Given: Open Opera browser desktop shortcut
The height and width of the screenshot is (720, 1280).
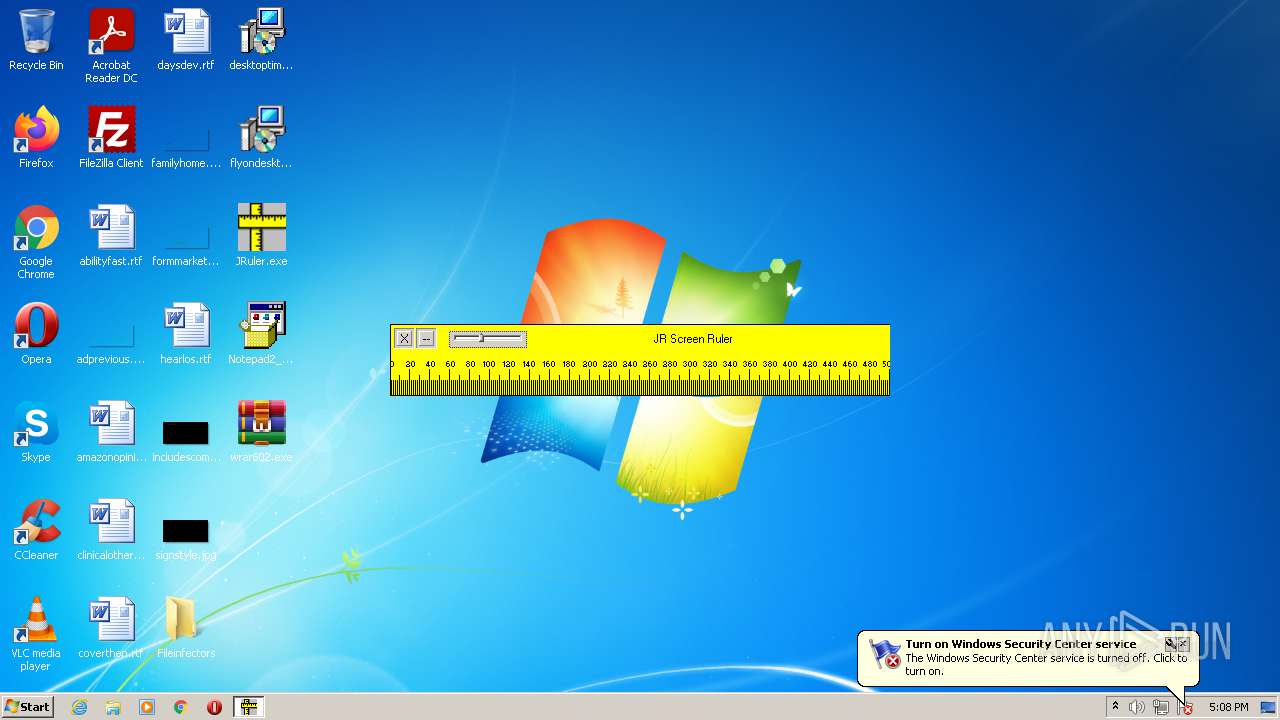Looking at the screenshot, I should [x=36, y=334].
